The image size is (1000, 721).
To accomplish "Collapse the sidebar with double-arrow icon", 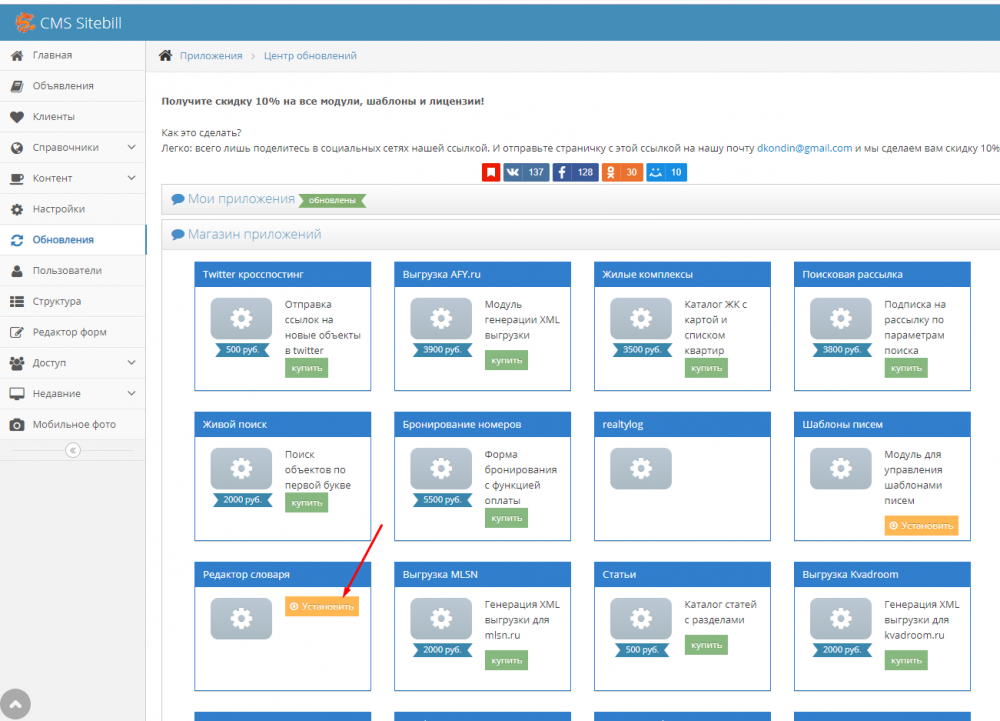I will coord(72,450).
